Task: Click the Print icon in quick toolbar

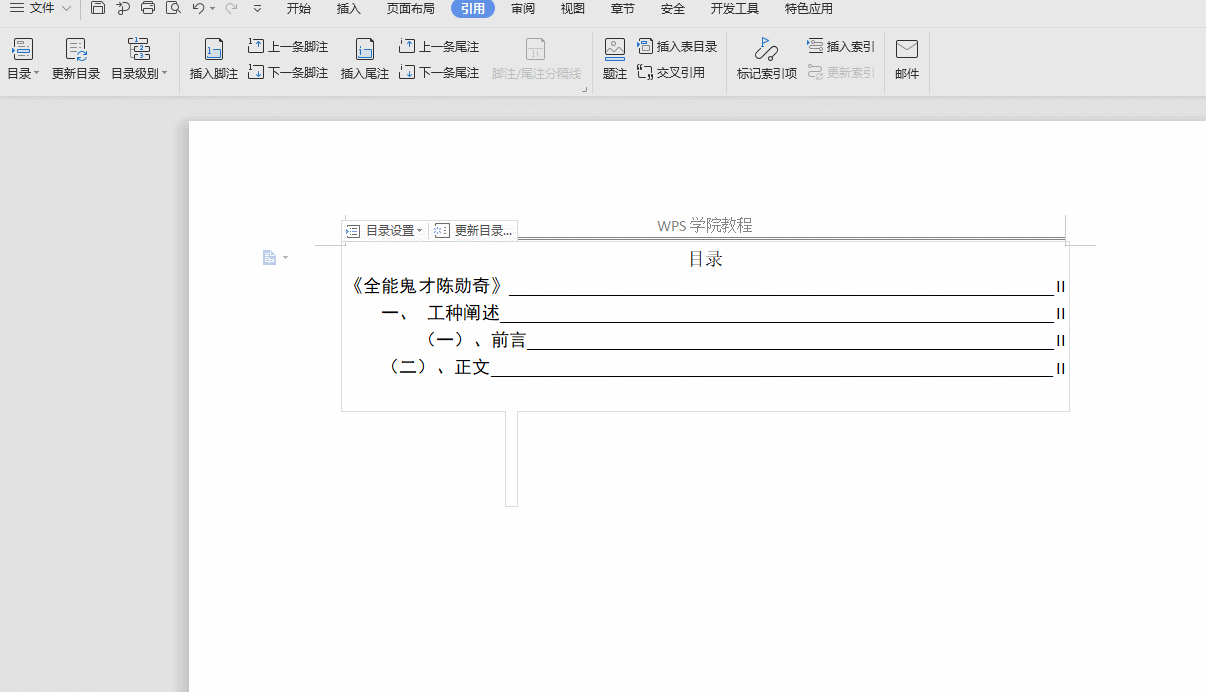Action: pos(148,9)
